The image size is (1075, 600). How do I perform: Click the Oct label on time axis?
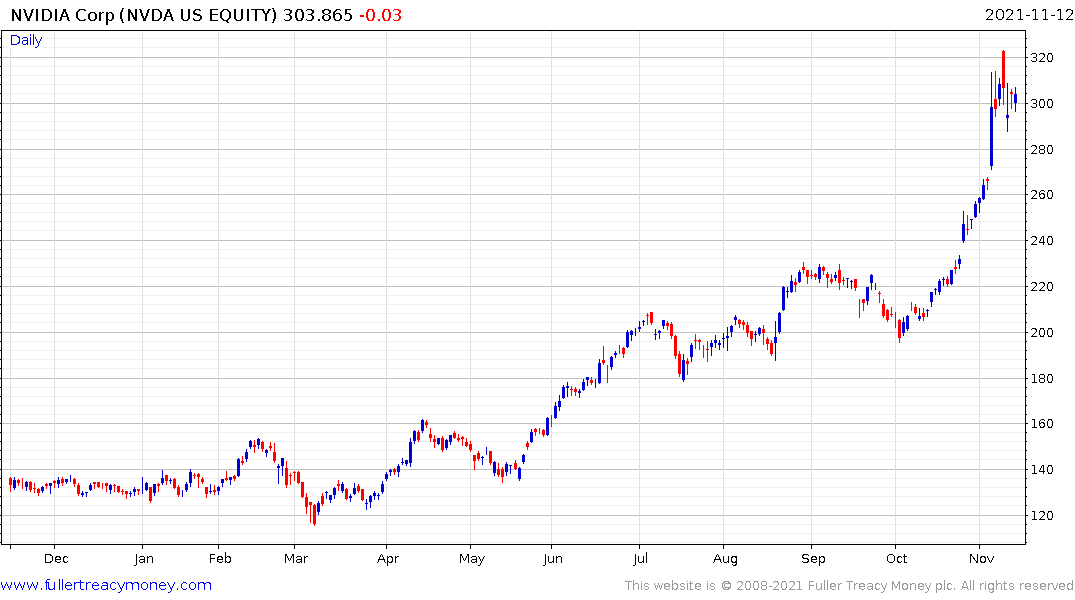(x=896, y=559)
